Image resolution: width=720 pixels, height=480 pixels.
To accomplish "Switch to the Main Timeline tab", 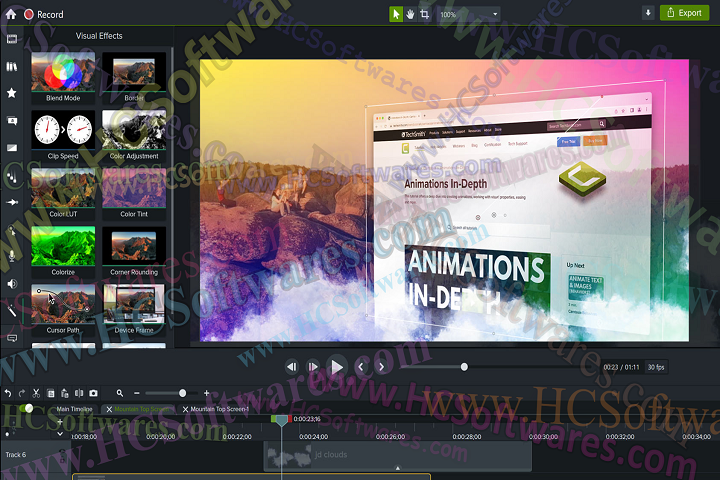I will click(x=74, y=409).
